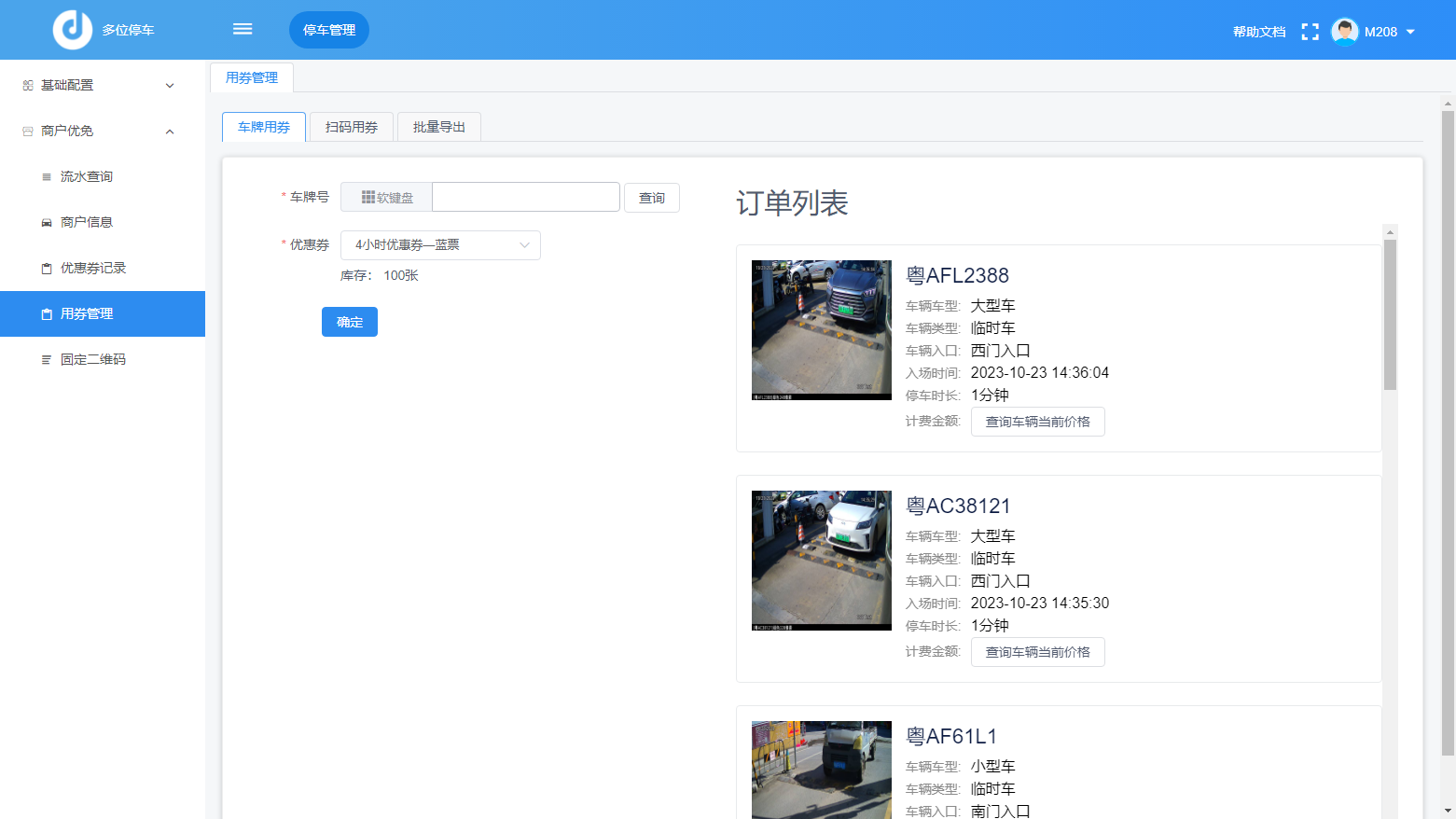Click entry time 2023-10-23 14:36:04
Image resolution: width=1456 pixels, height=819 pixels.
[1040, 372]
